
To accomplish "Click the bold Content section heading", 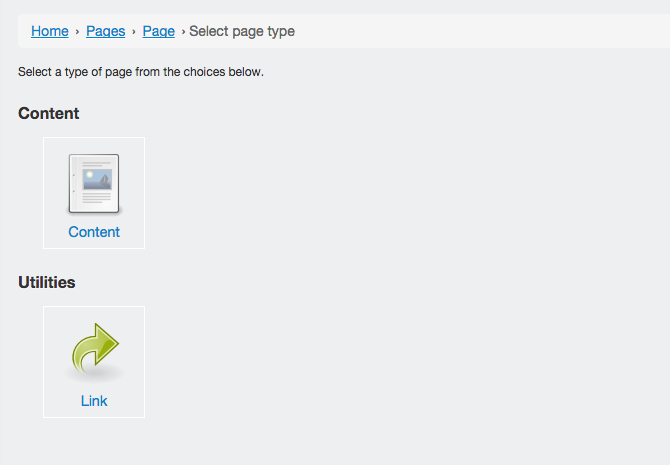I will pyautogui.click(x=49, y=113).
